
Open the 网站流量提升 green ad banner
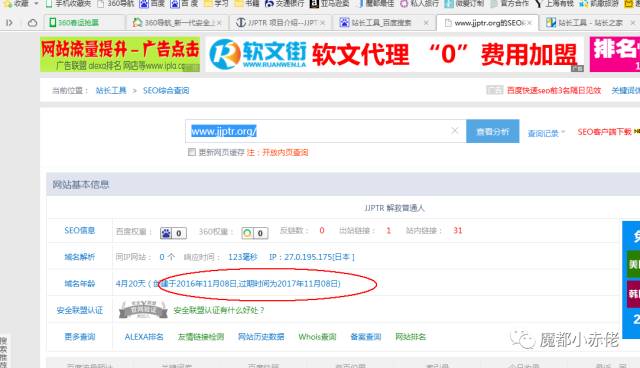point(120,54)
